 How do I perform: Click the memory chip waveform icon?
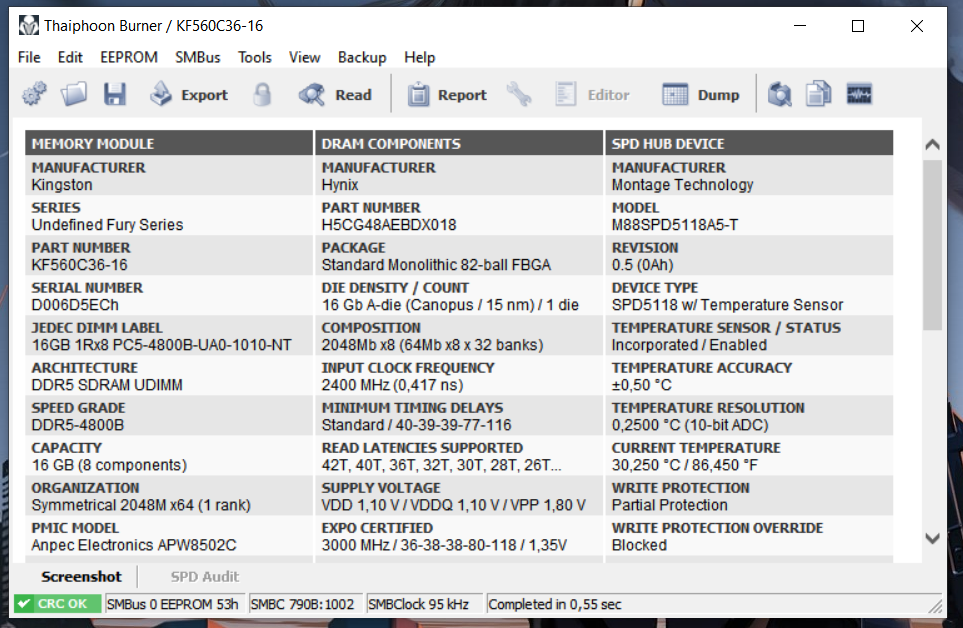pyautogui.click(x=859, y=95)
